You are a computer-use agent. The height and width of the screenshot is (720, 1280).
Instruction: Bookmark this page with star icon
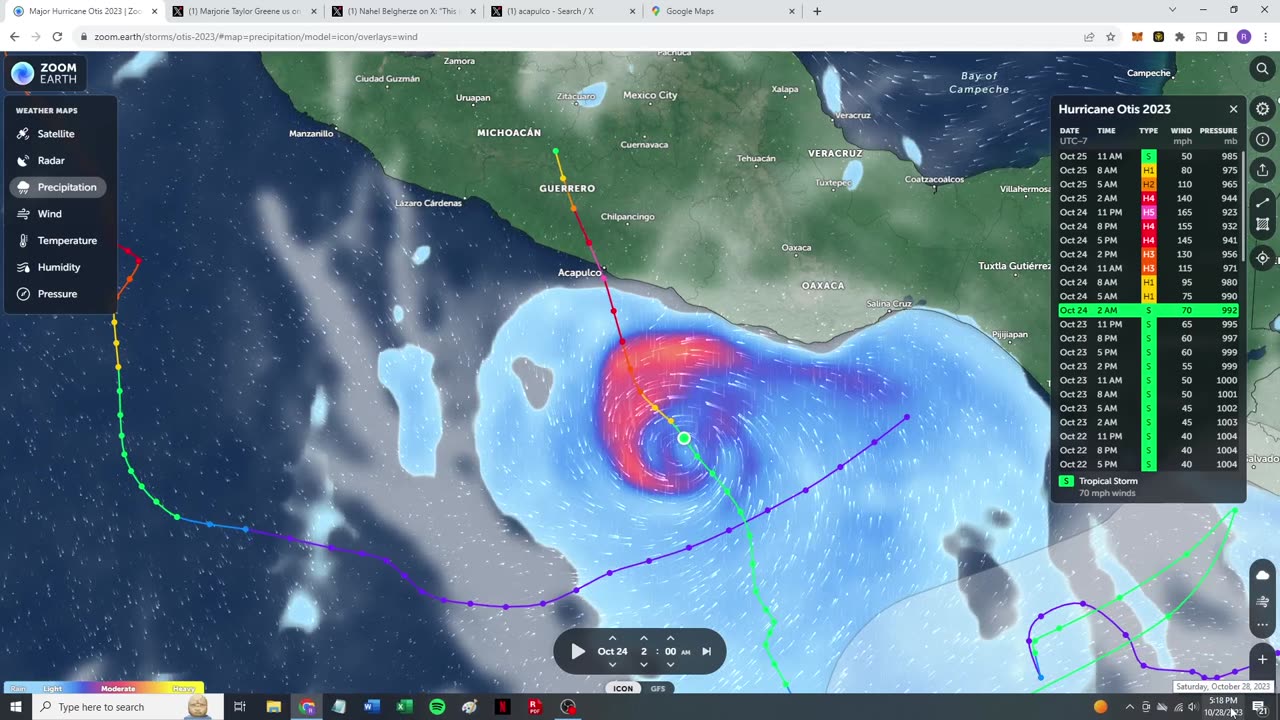click(x=1111, y=37)
